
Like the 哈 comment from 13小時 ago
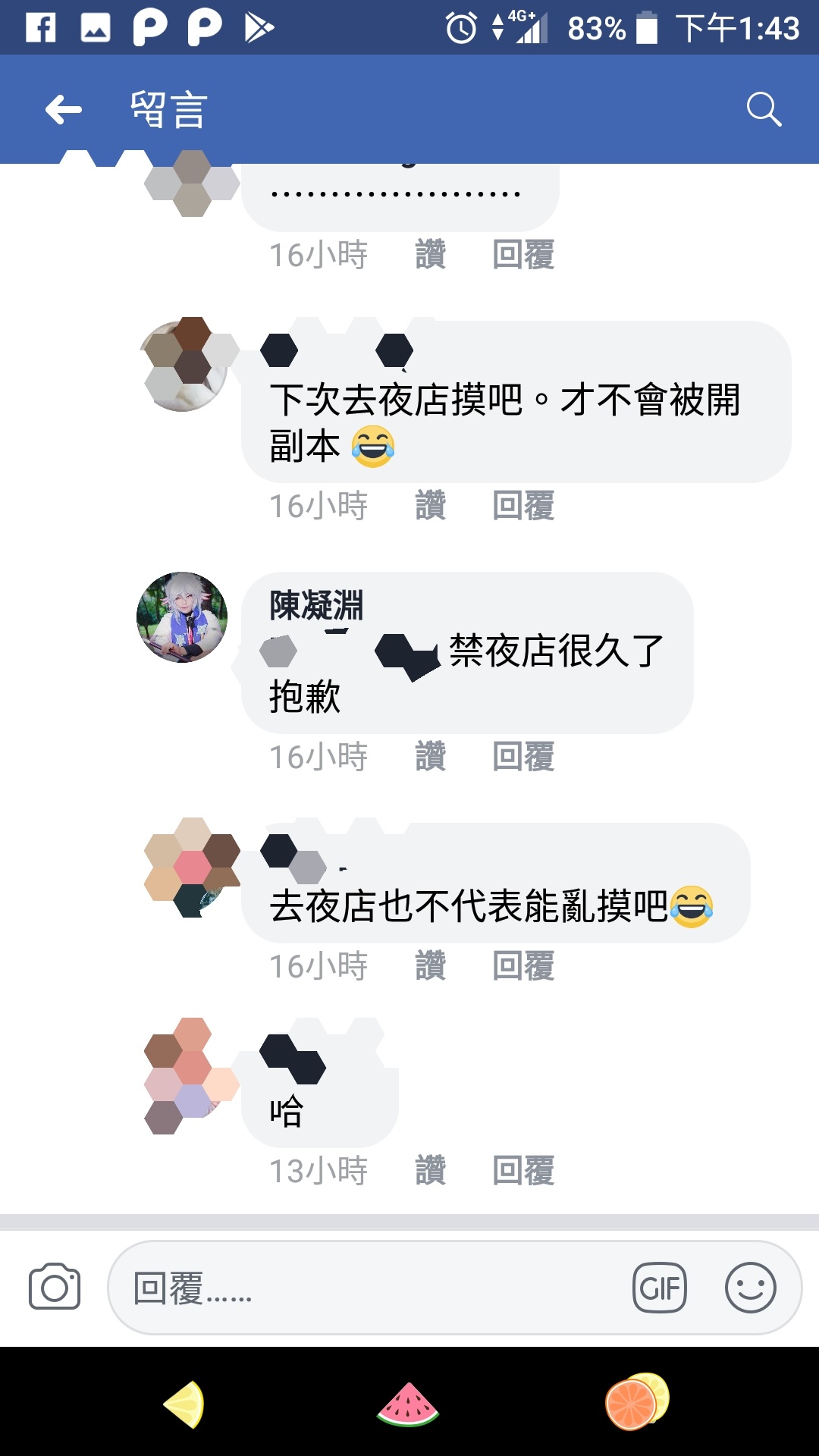click(430, 1171)
